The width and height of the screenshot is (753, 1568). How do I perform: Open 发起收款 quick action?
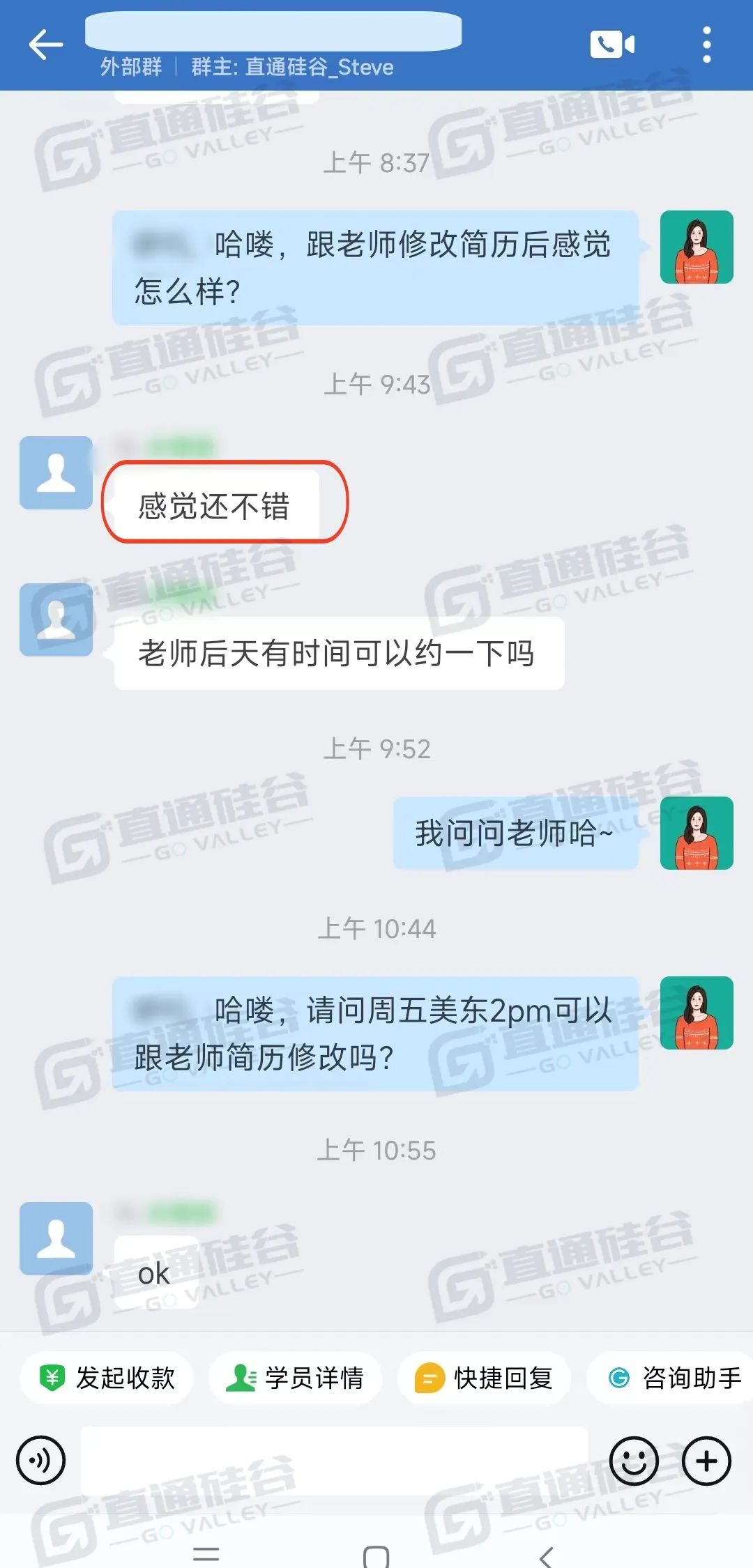coord(107,1378)
